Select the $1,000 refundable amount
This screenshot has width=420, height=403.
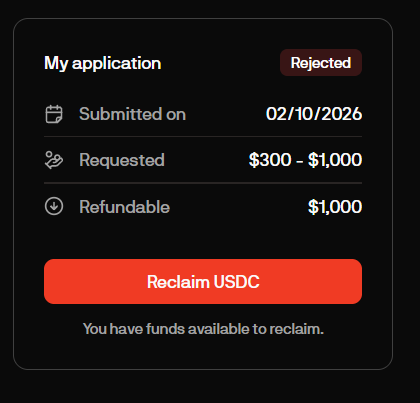[335, 207]
